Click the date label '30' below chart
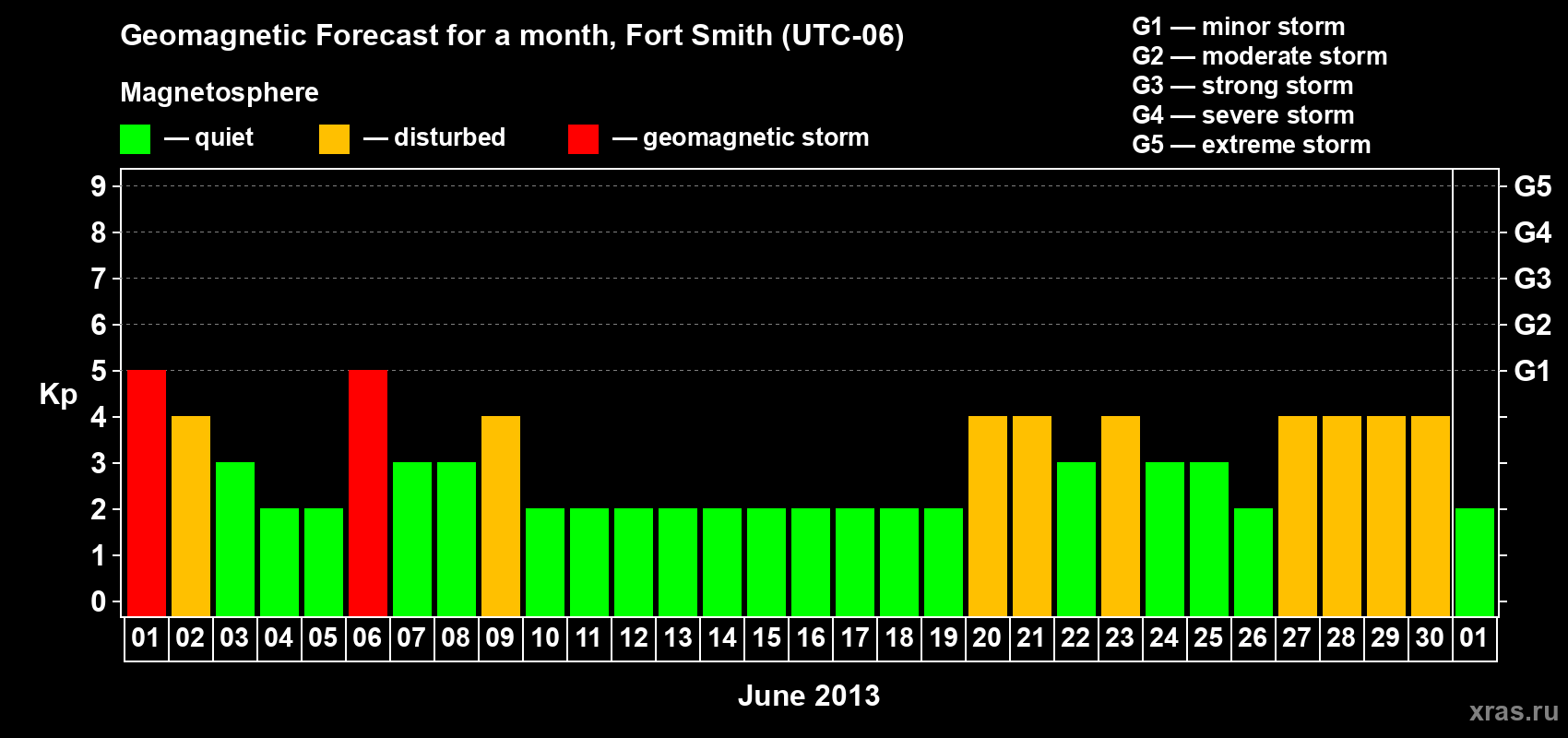The image size is (1568, 738). coord(1430,638)
